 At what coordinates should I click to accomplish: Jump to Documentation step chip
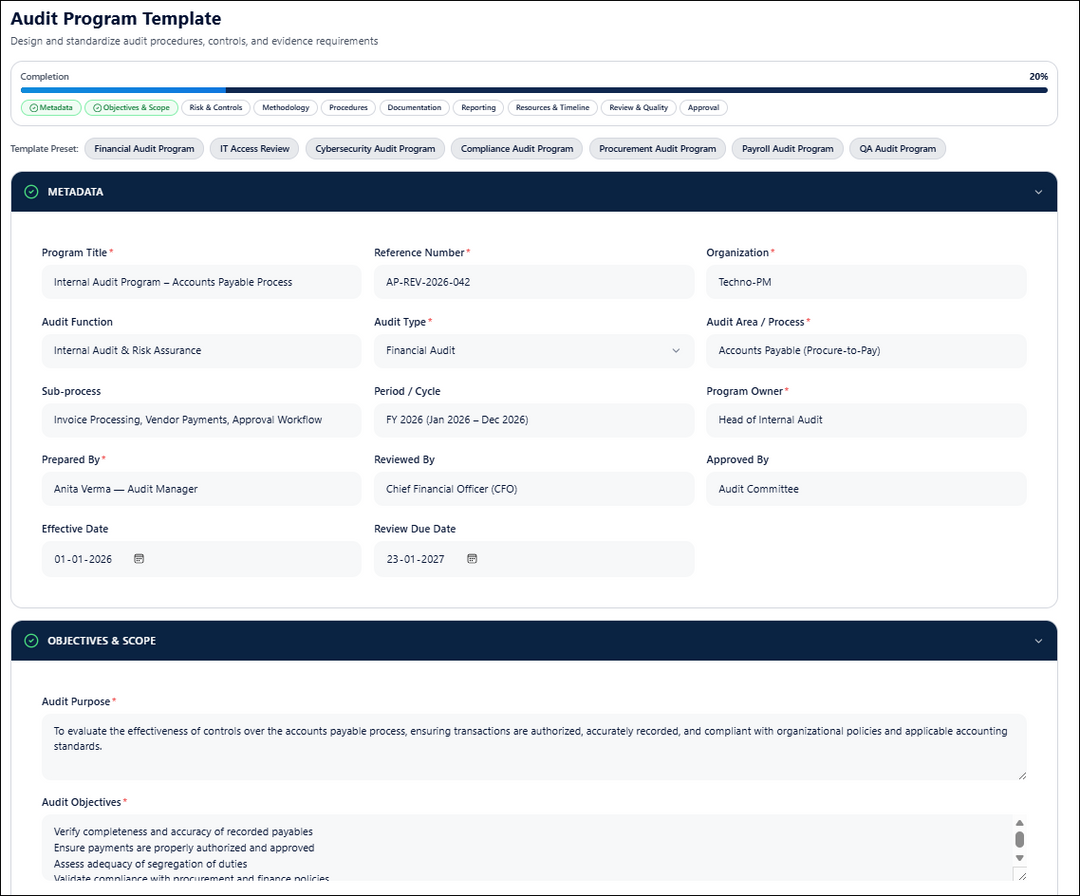click(x=414, y=107)
